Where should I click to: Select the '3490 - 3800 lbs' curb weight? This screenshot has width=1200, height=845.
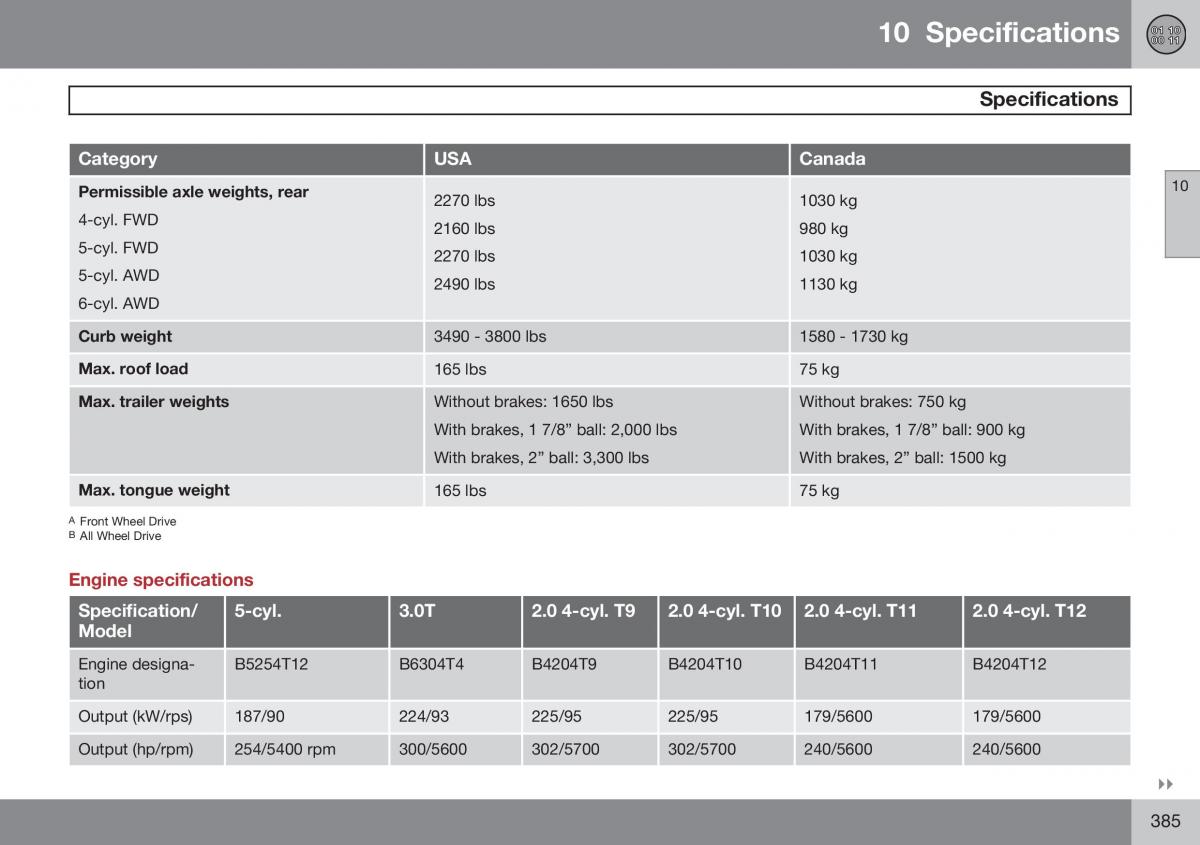click(x=490, y=337)
